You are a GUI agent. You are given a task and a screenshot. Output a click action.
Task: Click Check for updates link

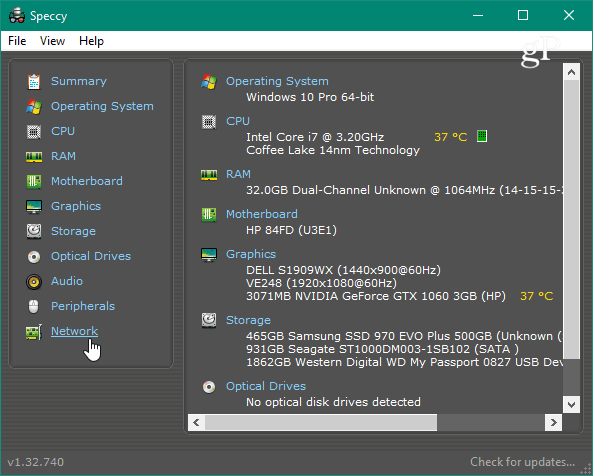pyautogui.click(x=522, y=462)
